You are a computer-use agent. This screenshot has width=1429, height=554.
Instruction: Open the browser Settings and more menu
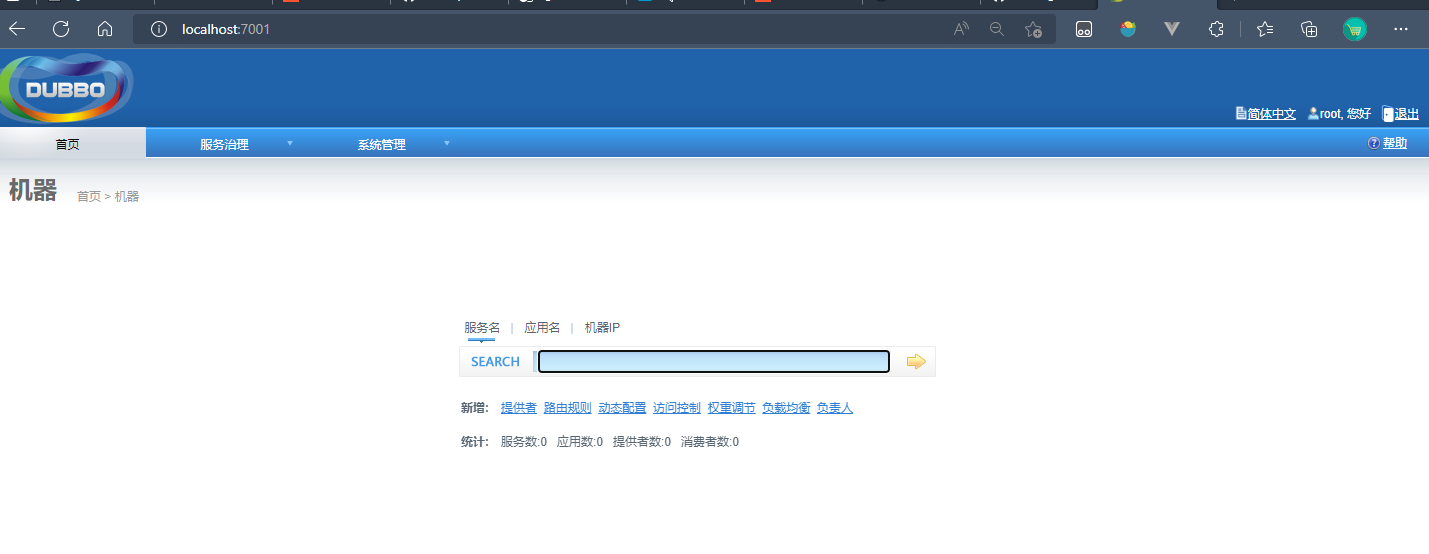tap(1401, 29)
